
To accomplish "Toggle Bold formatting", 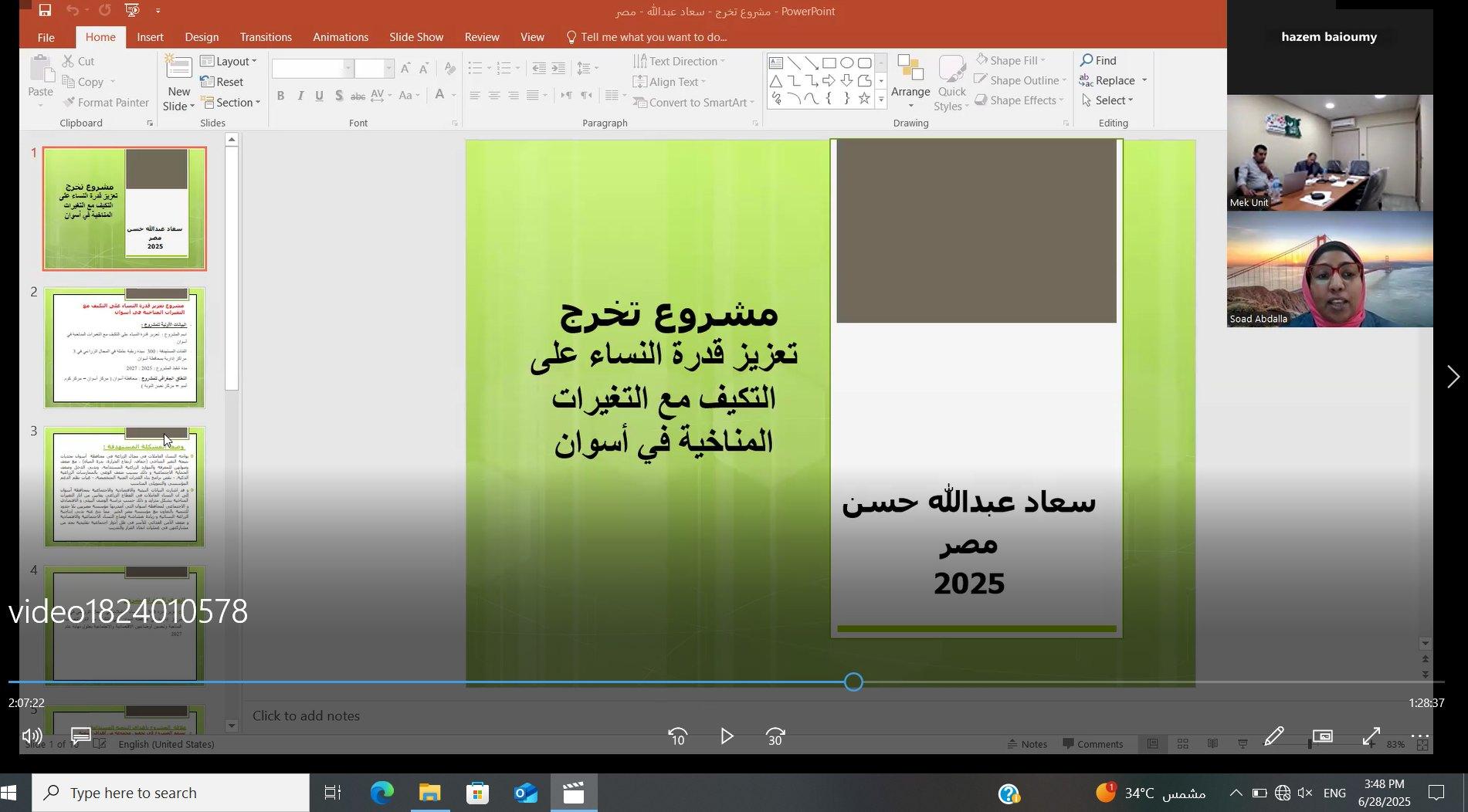I will 281,96.
